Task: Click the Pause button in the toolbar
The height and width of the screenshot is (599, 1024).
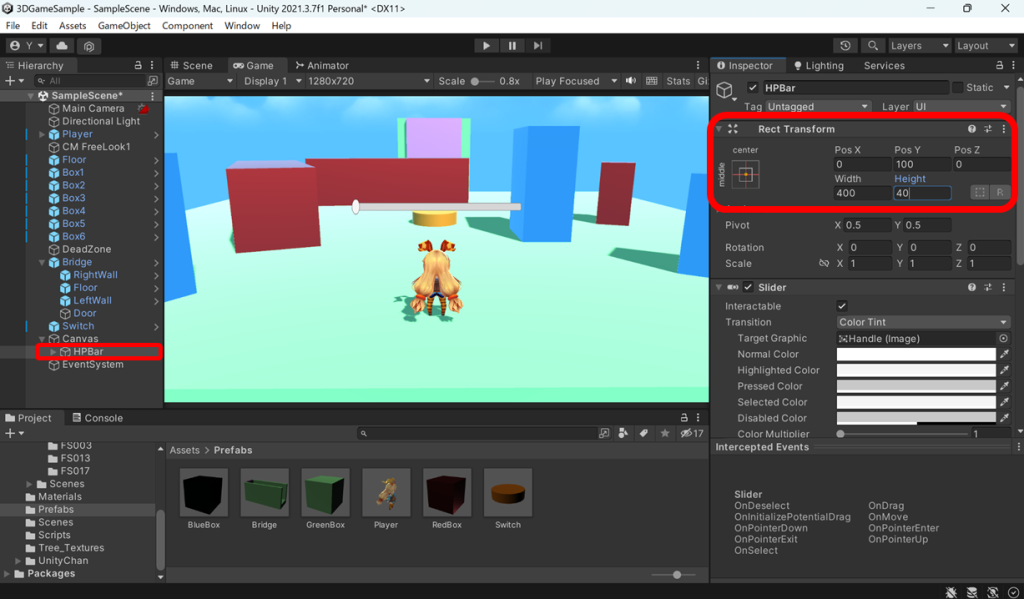Action: click(512, 45)
